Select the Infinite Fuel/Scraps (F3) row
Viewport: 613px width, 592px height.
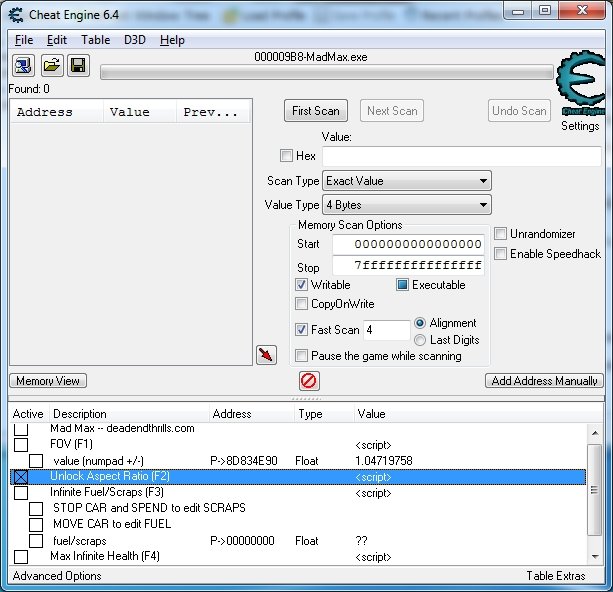pyautogui.click(x=298, y=493)
